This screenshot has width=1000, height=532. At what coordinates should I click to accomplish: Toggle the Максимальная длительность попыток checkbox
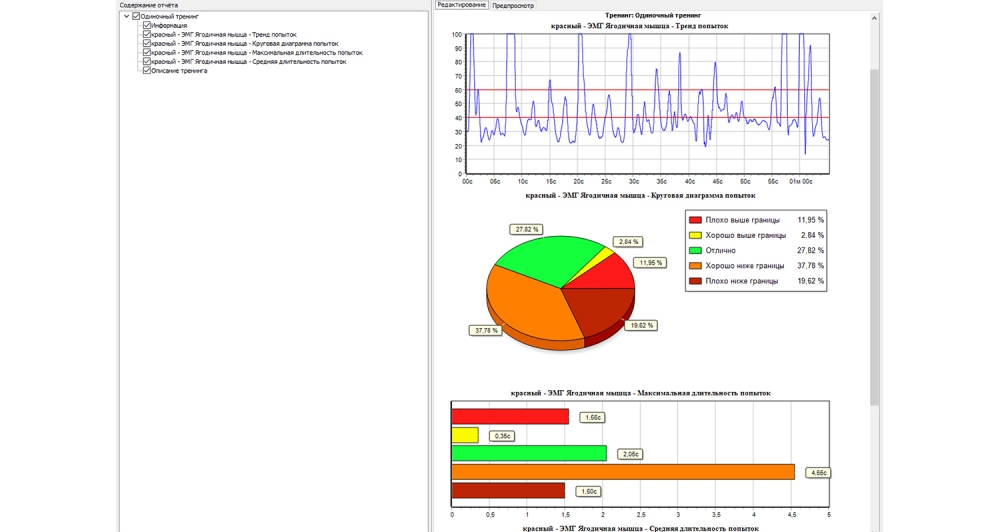[x=147, y=53]
